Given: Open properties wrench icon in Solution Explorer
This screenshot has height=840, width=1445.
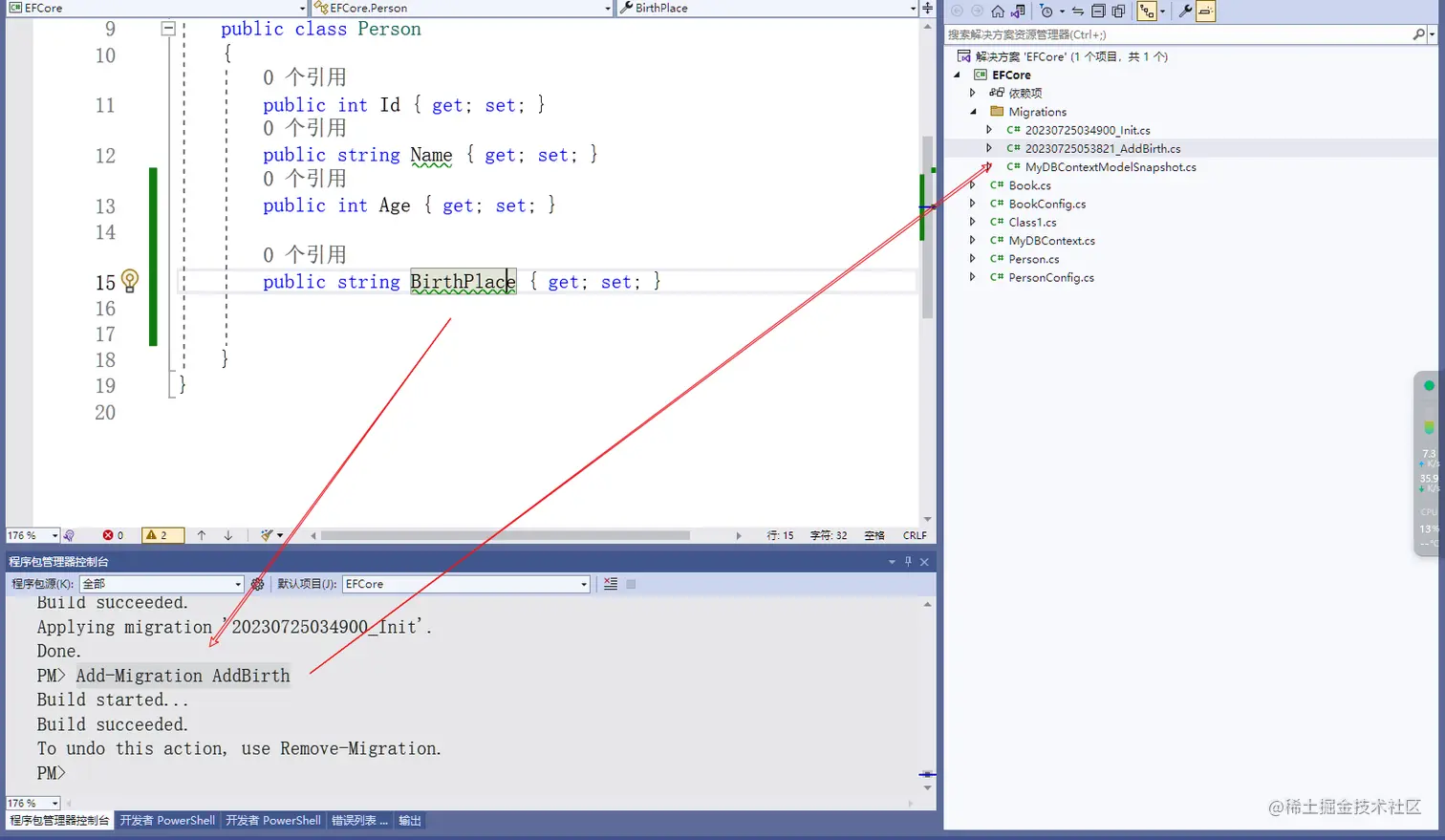Looking at the screenshot, I should coord(1186,11).
